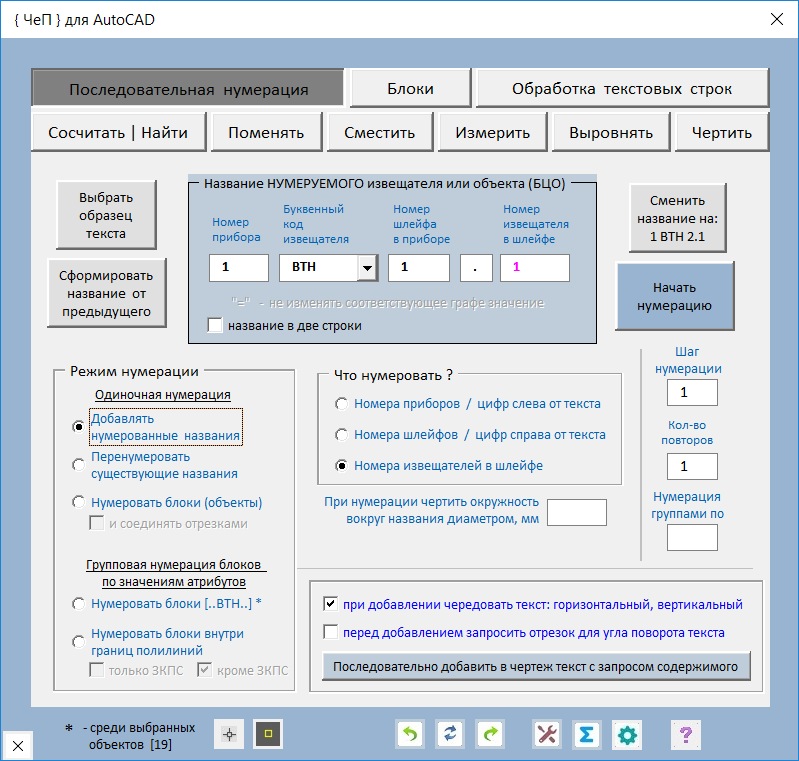Select 'Номера приборов' numbering radio option

[x=342, y=404]
